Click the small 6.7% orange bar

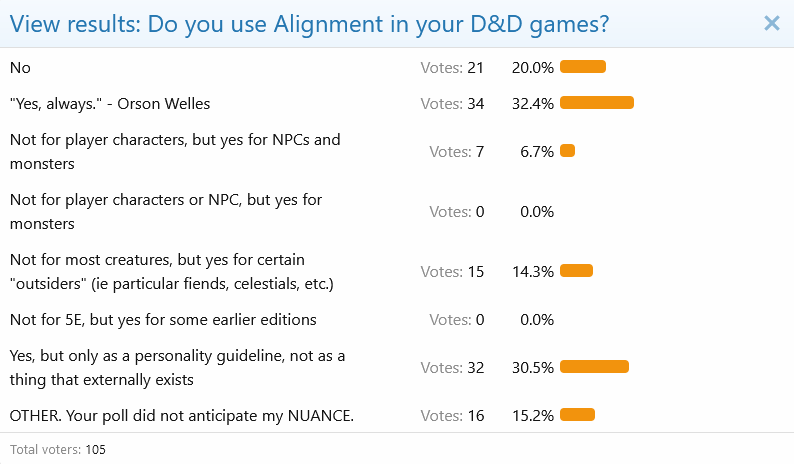pyautogui.click(x=568, y=151)
